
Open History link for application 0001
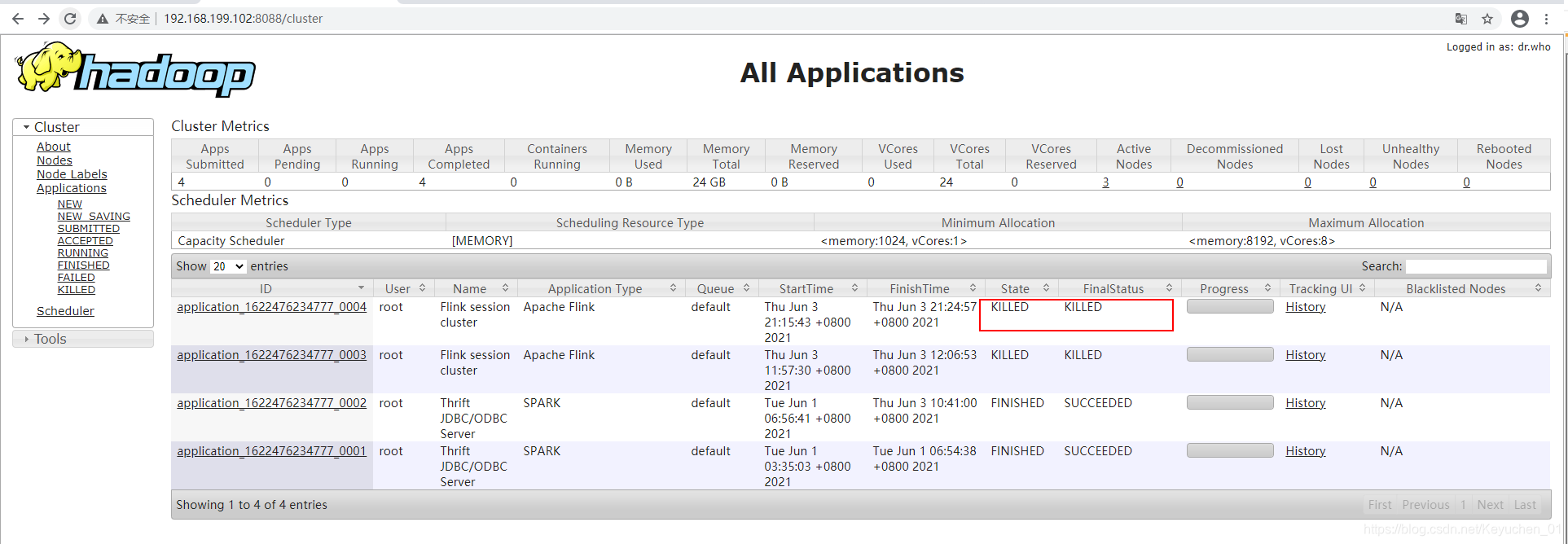(x=1306, y=451)
